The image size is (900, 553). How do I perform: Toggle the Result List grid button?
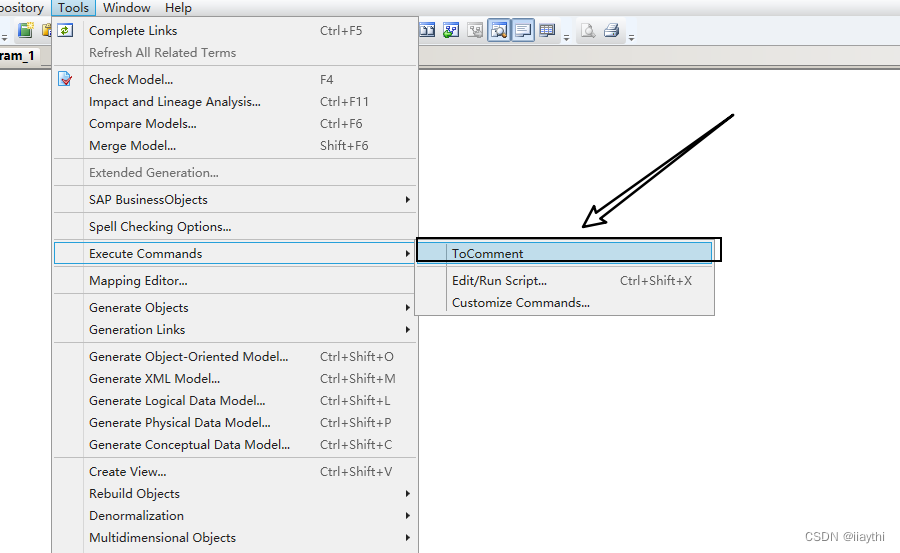547,31
